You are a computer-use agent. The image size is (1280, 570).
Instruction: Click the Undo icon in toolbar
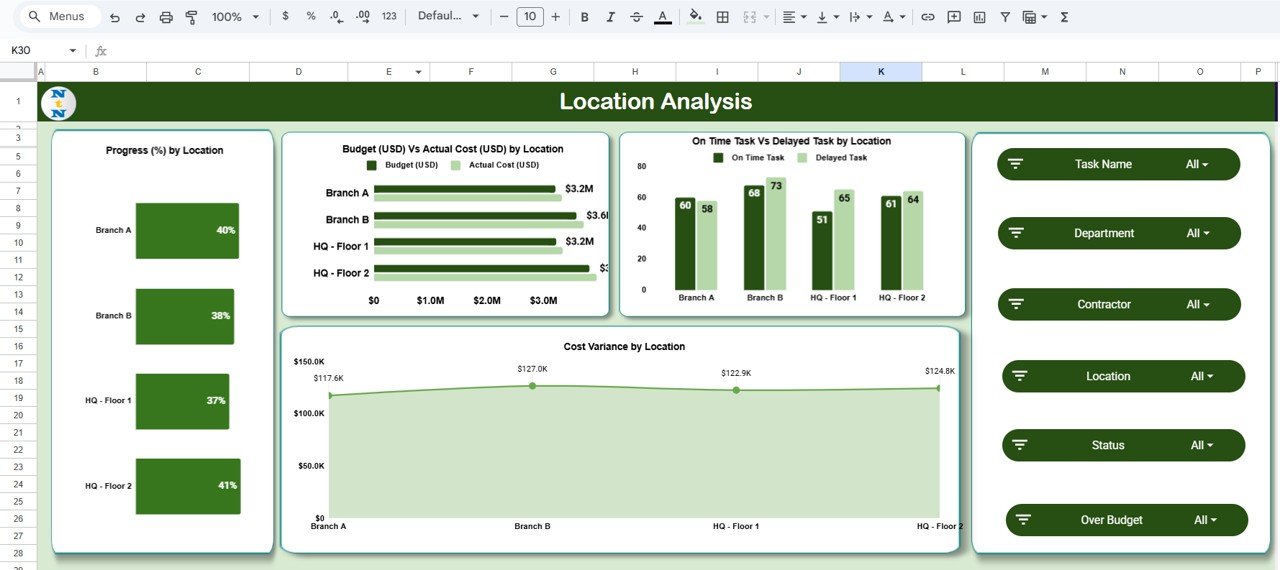click(x=115, y=17)
